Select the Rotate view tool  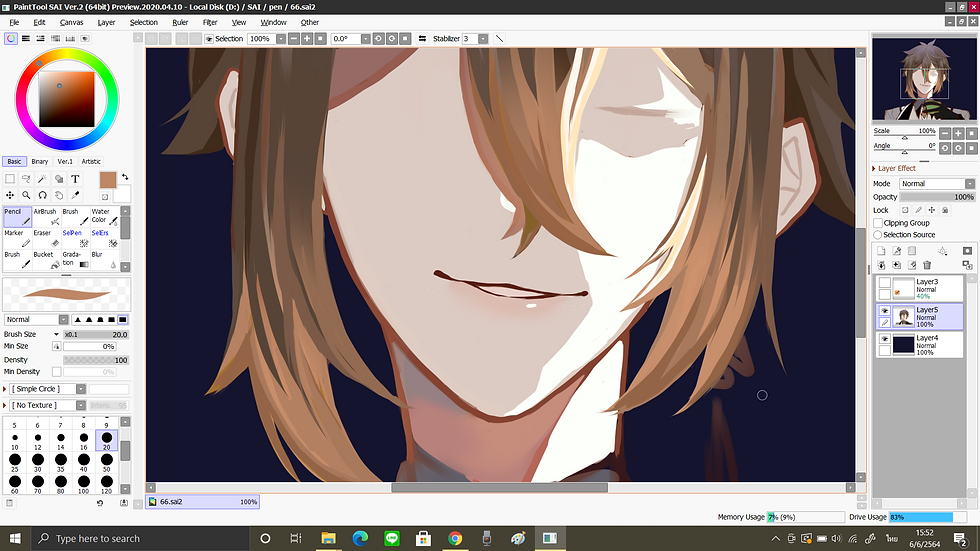coord(42,195)
